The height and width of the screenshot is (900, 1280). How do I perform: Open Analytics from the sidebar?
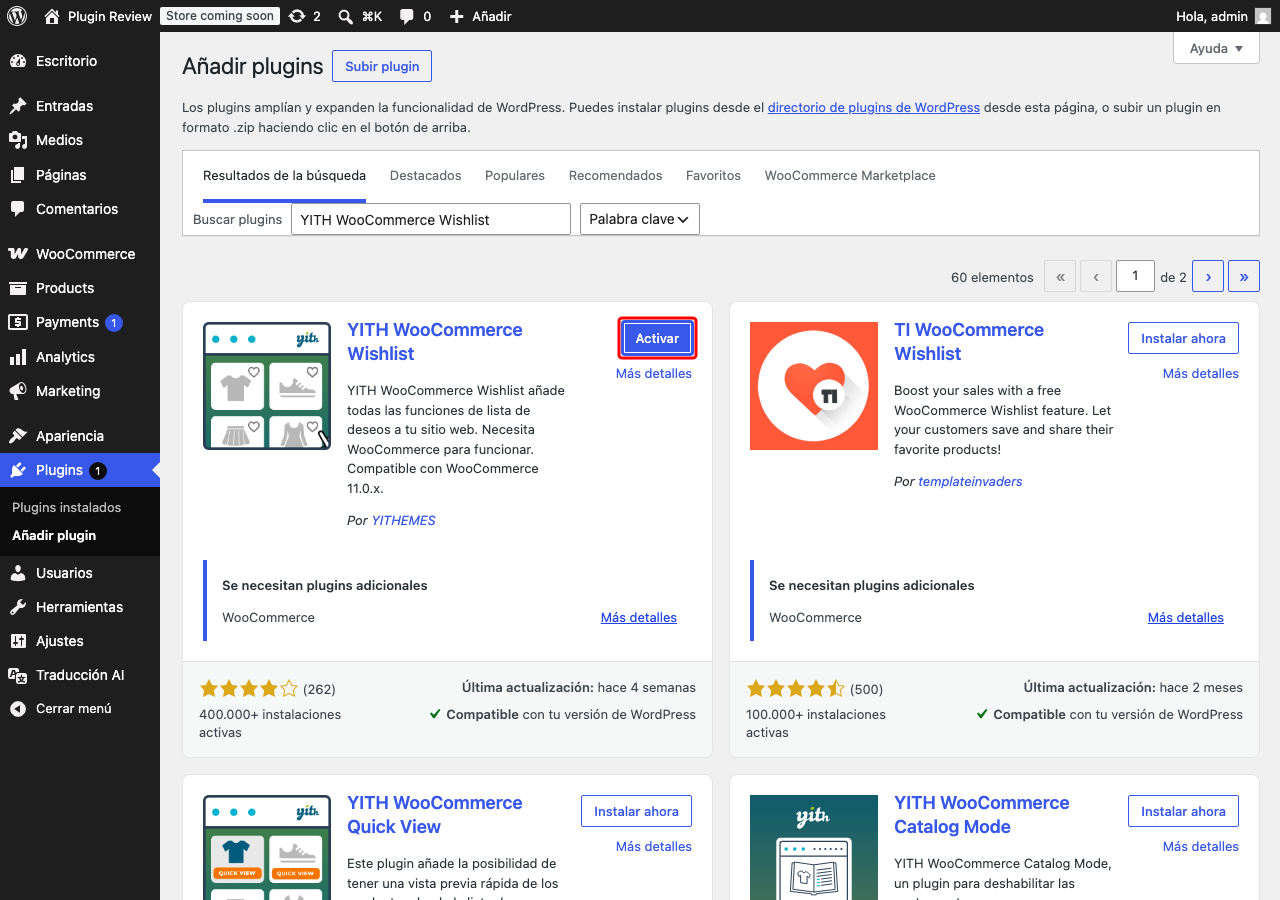pyautogui.click(x=80, y=357)
